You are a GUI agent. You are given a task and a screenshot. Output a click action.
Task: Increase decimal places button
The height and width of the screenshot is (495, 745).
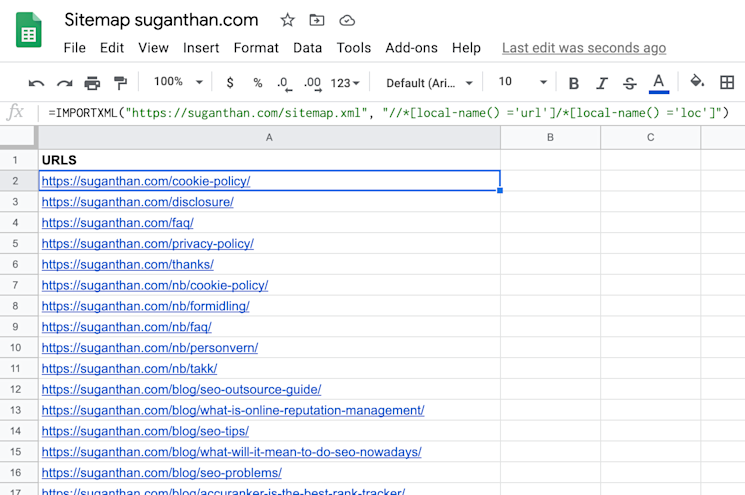[313, 84]
